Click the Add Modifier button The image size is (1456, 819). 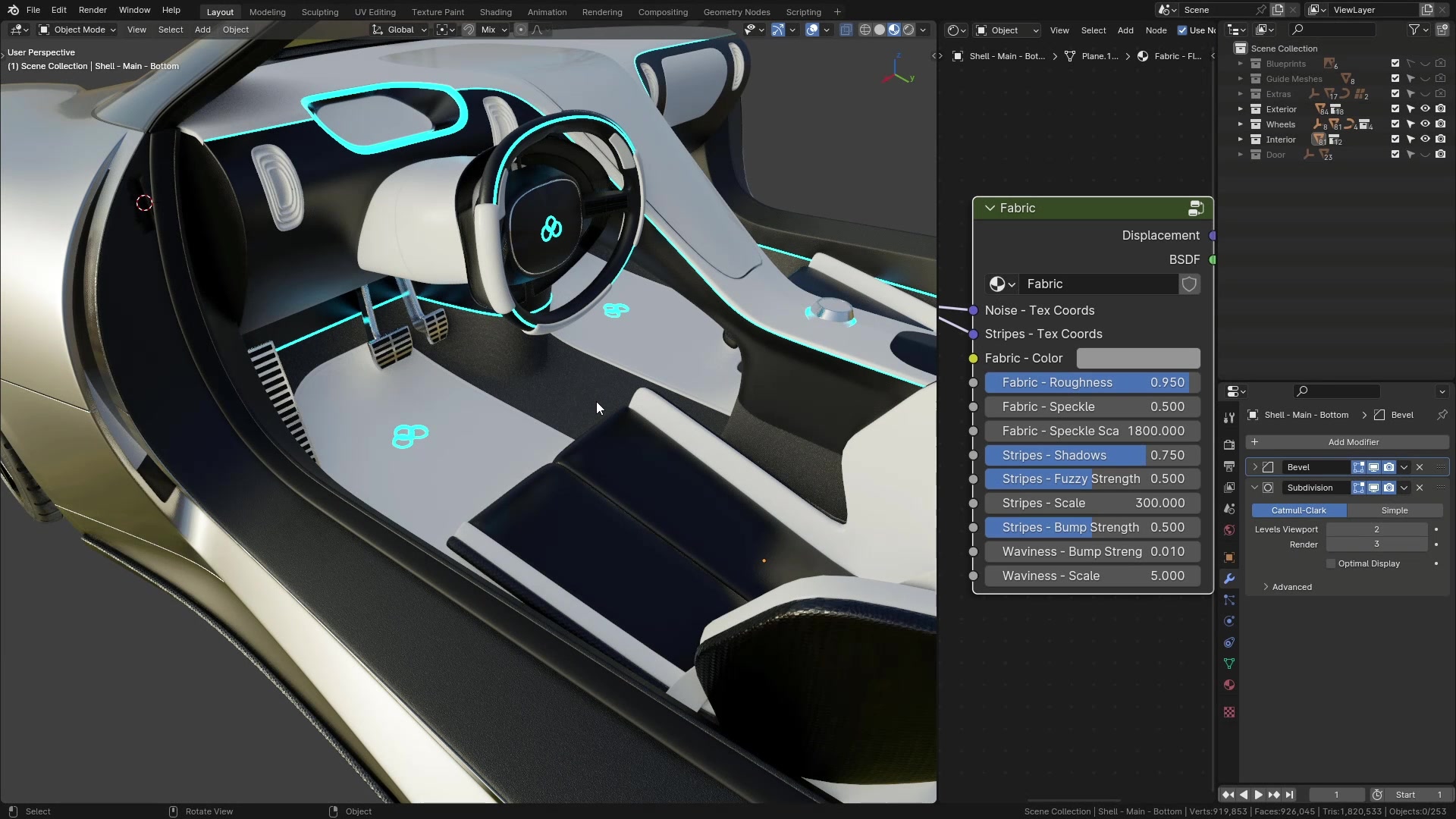coord(1347,442)
